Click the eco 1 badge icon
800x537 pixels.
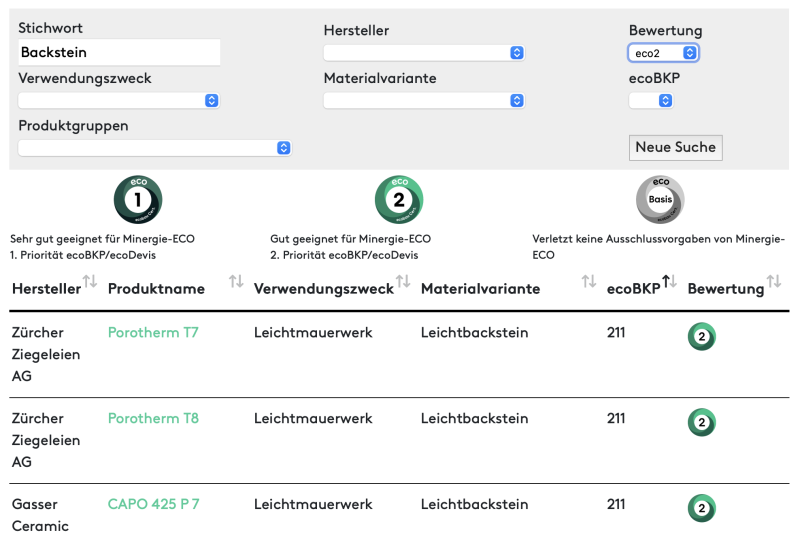click(x=138, y=199)
